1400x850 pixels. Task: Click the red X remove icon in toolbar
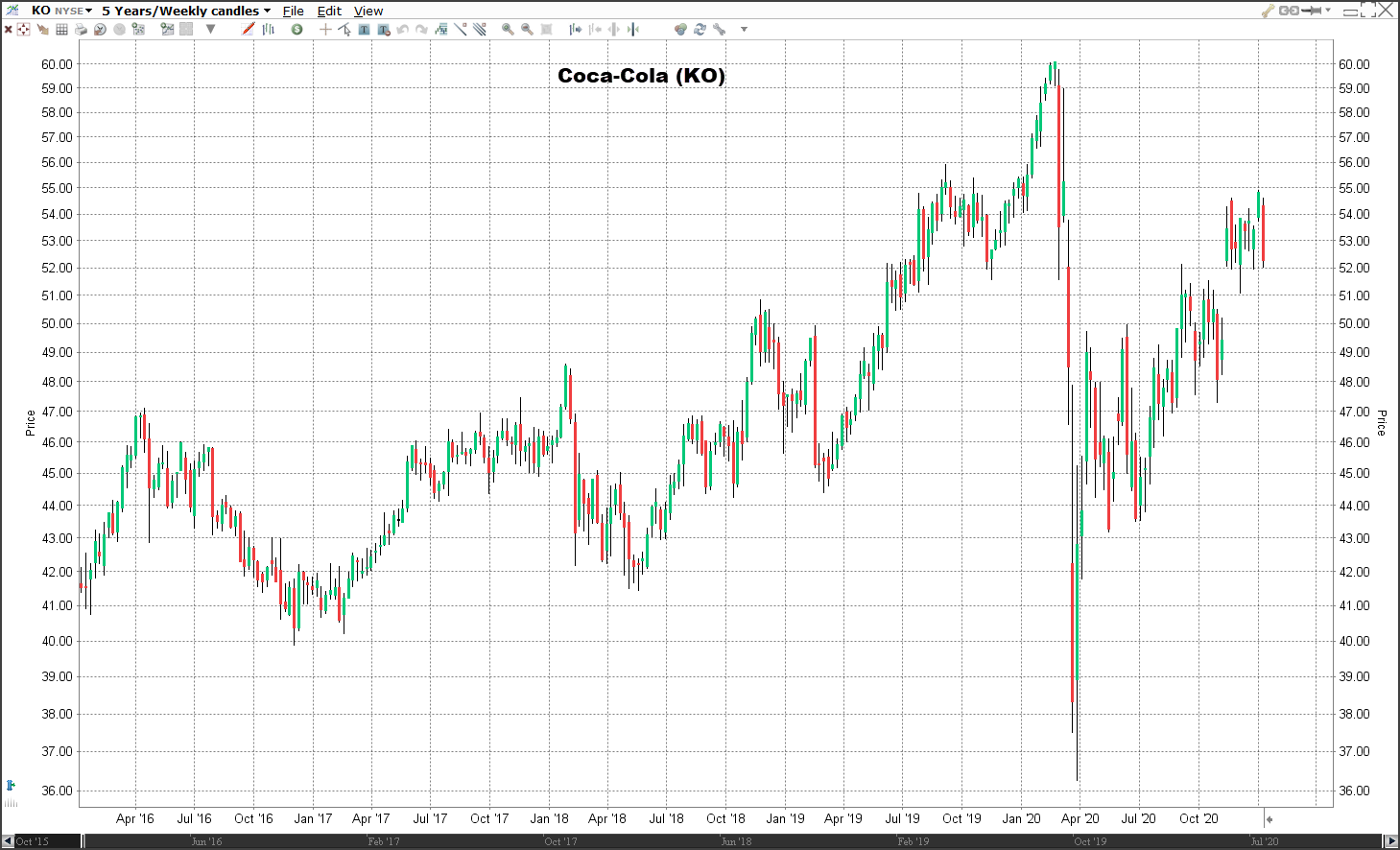[x=9, y=29]
